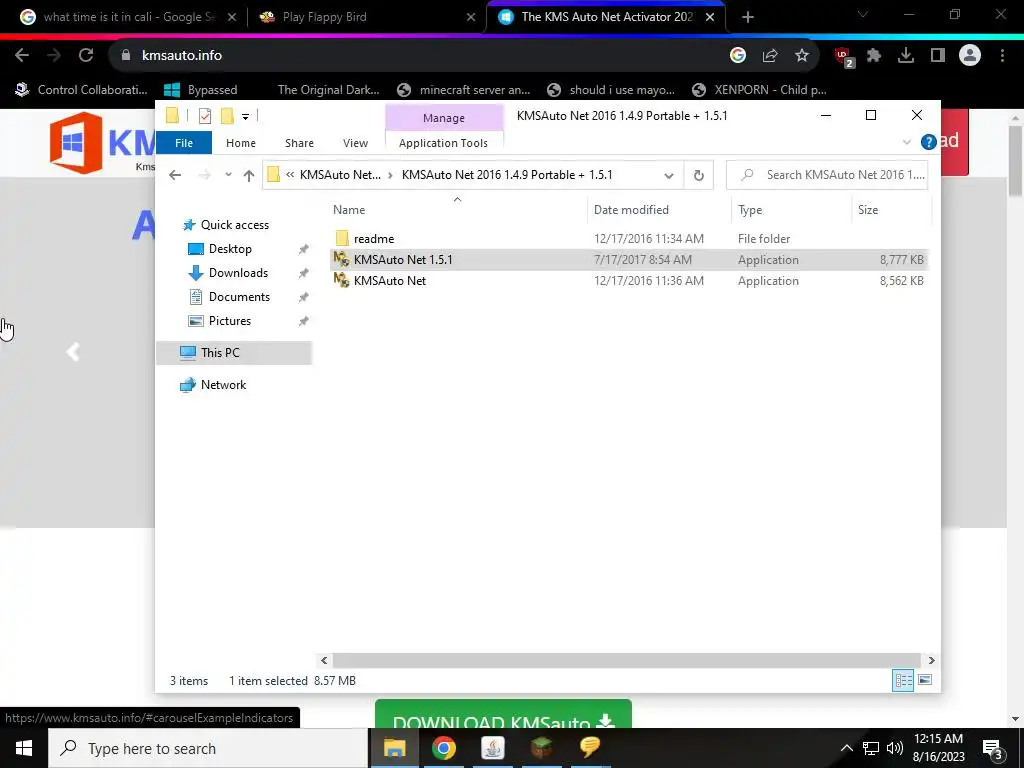Switch to the View ribbon tab

355,143
